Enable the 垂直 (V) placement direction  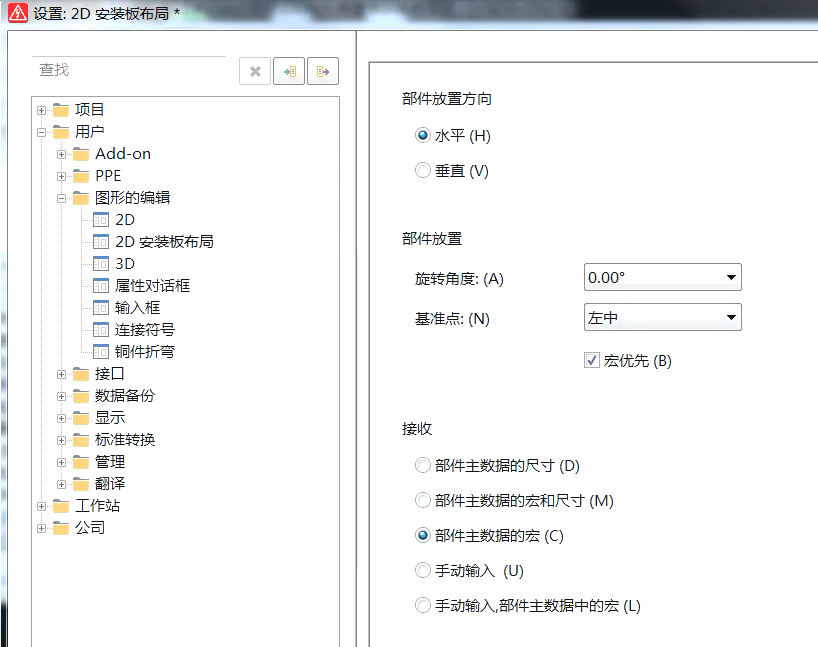(423, 170)
